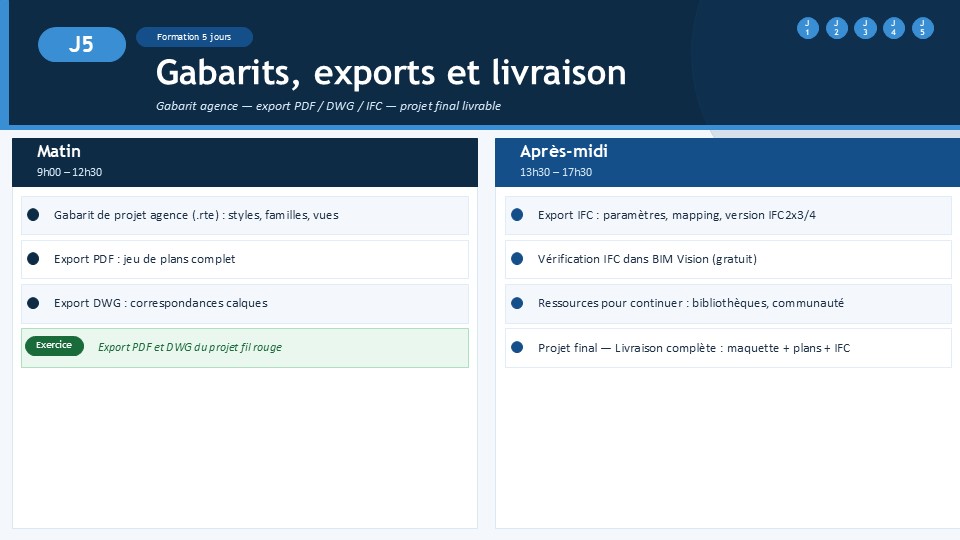
Task: Click the '9h00 – 12h30' time text
Action: point(69,172)
